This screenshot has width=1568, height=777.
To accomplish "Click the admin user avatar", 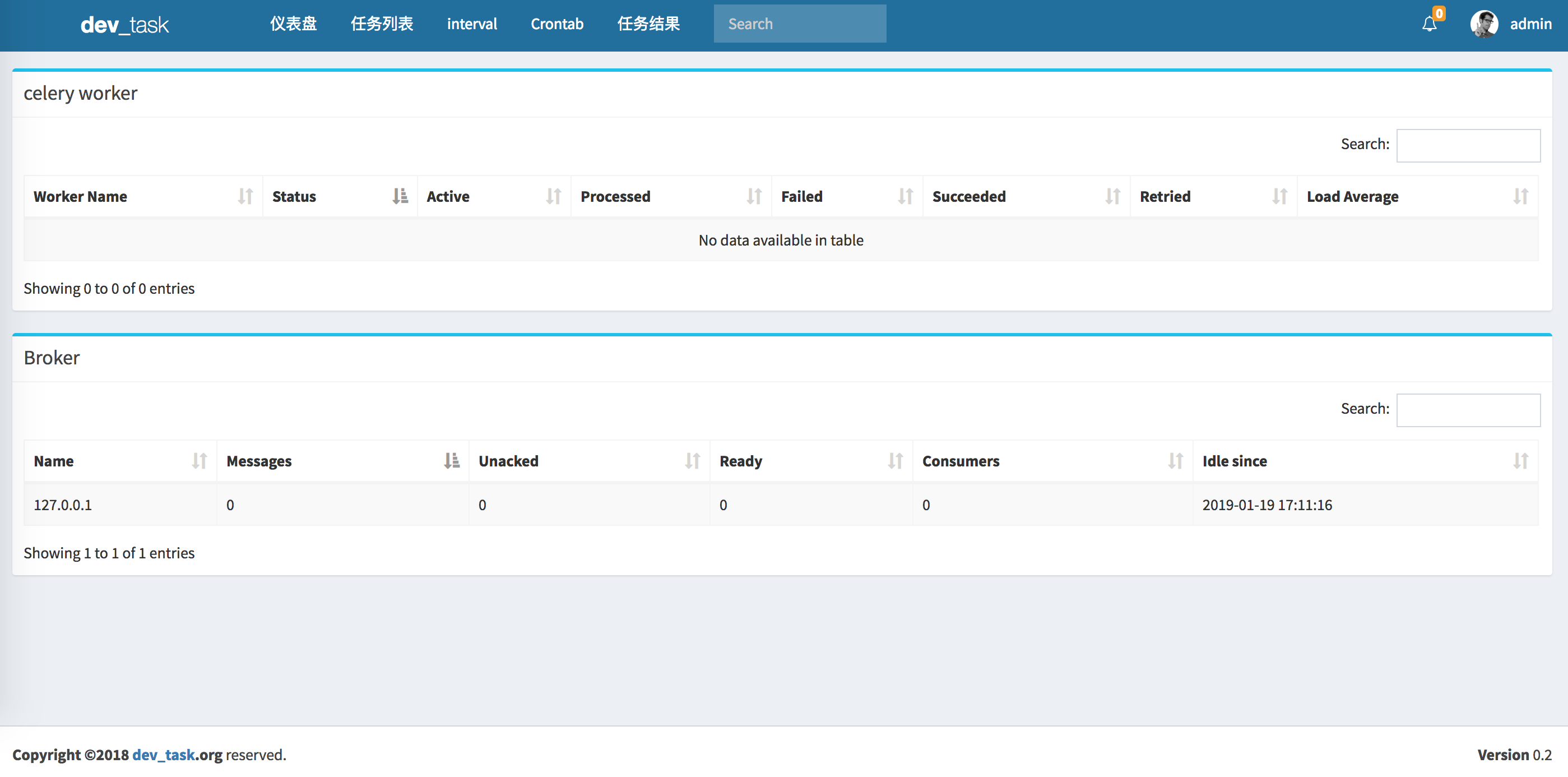I will 1483,24.
